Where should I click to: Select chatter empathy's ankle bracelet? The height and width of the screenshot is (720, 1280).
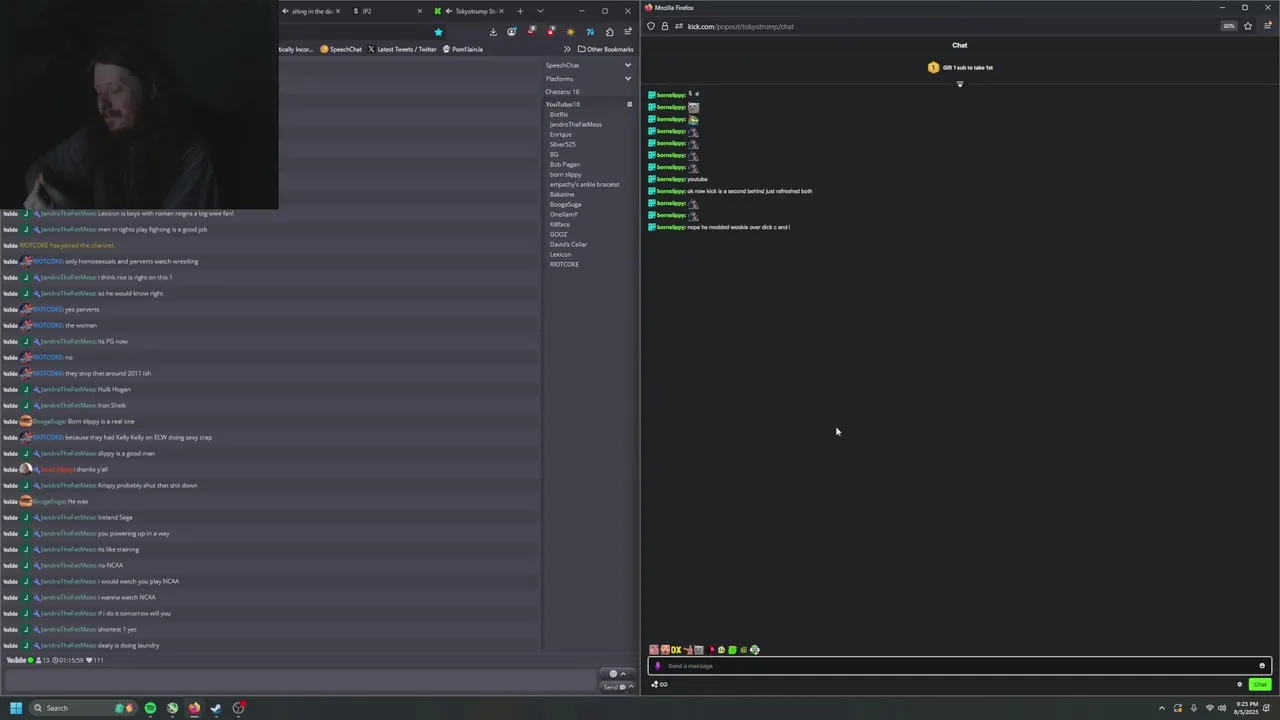(x=584, y=184)
